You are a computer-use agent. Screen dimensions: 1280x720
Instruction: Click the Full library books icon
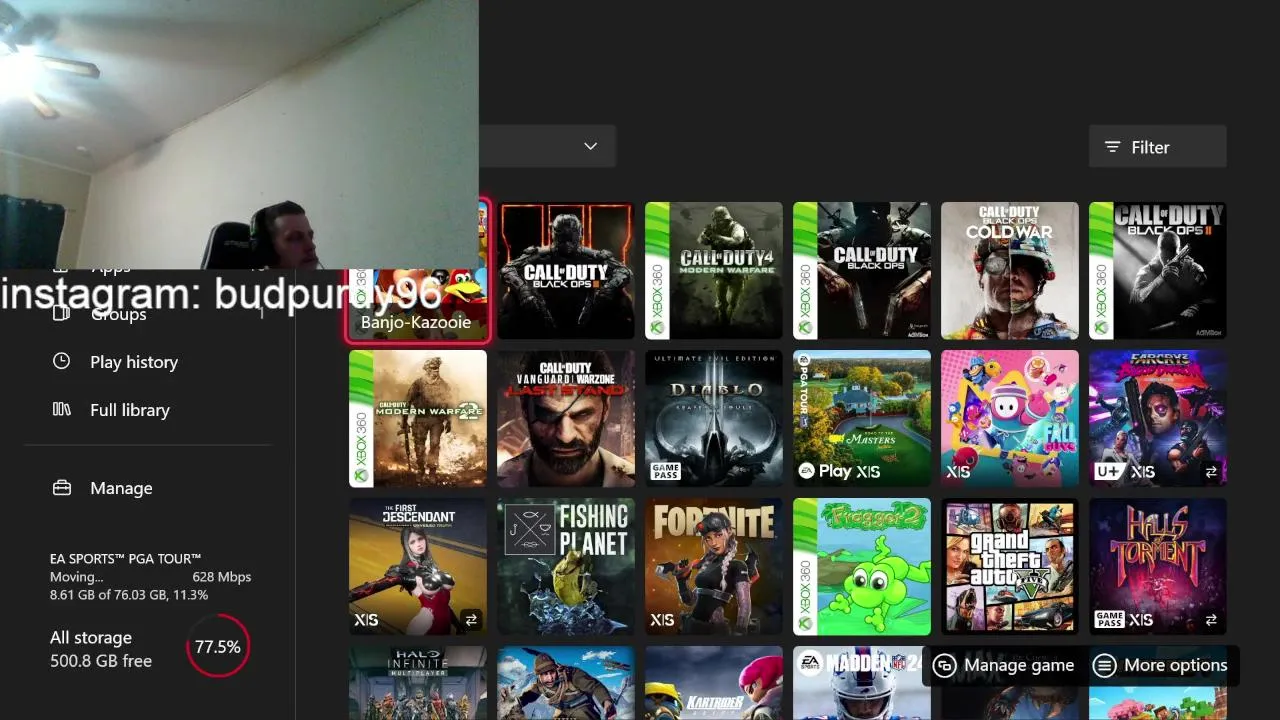(62, 409)
